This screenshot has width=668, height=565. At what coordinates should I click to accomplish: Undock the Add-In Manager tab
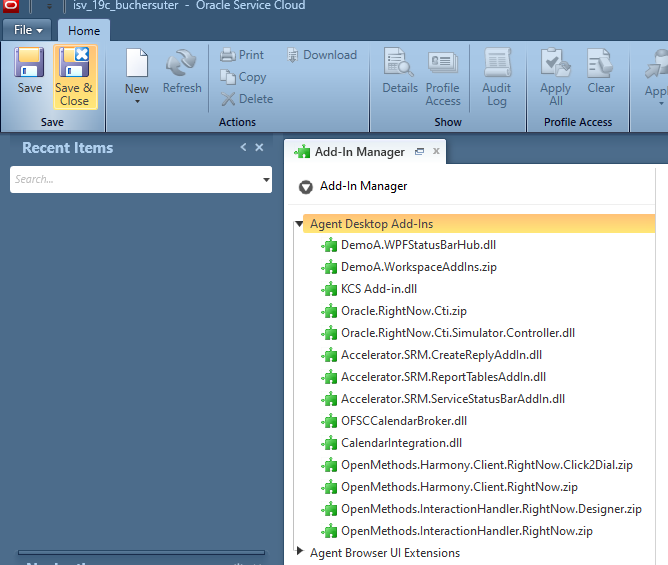tap(420, 151)
